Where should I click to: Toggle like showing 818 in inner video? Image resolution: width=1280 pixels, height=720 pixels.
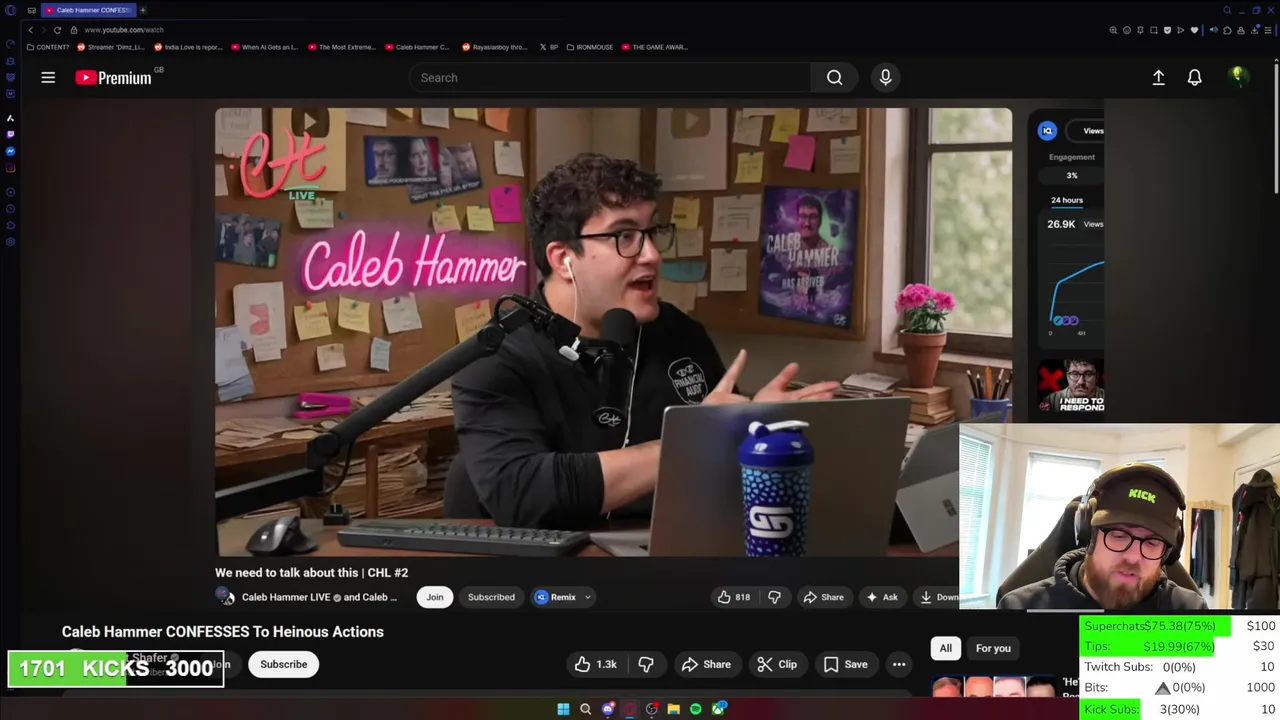click(x=733, y=597)
